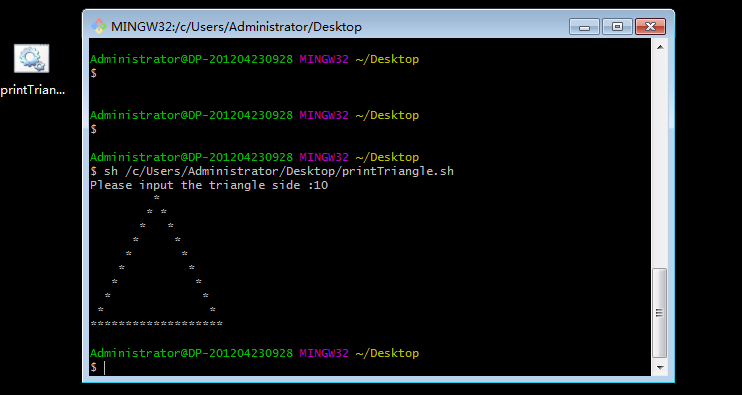Close the MINGW32 terminal window

(650, 27)
